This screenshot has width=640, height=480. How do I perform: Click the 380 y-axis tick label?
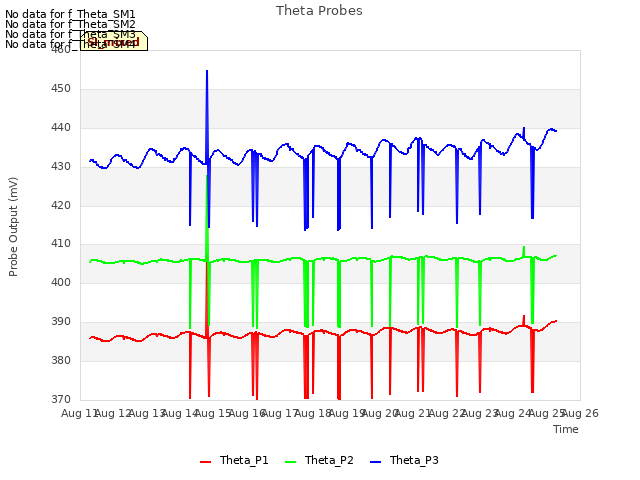click(x=61, y=360)
